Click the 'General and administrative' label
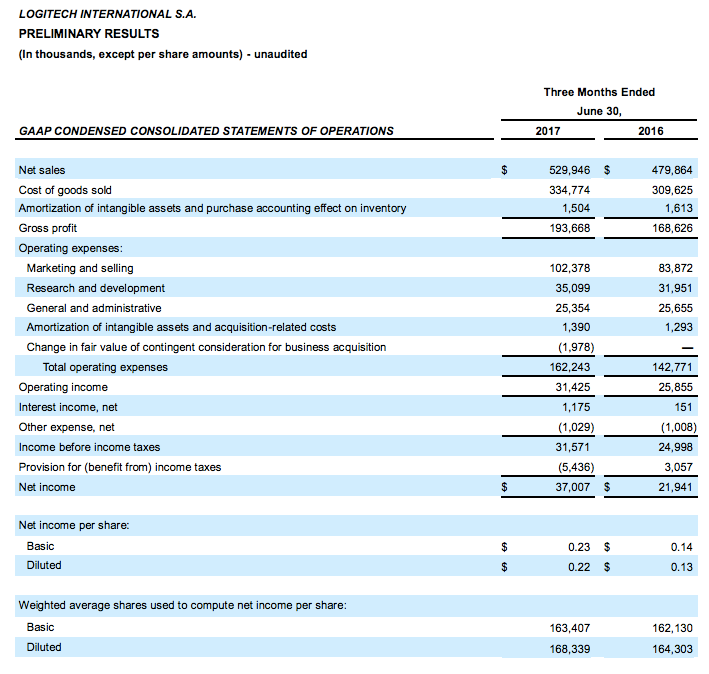The width and height of the screenshot is (709, 674). click(94, 308)
